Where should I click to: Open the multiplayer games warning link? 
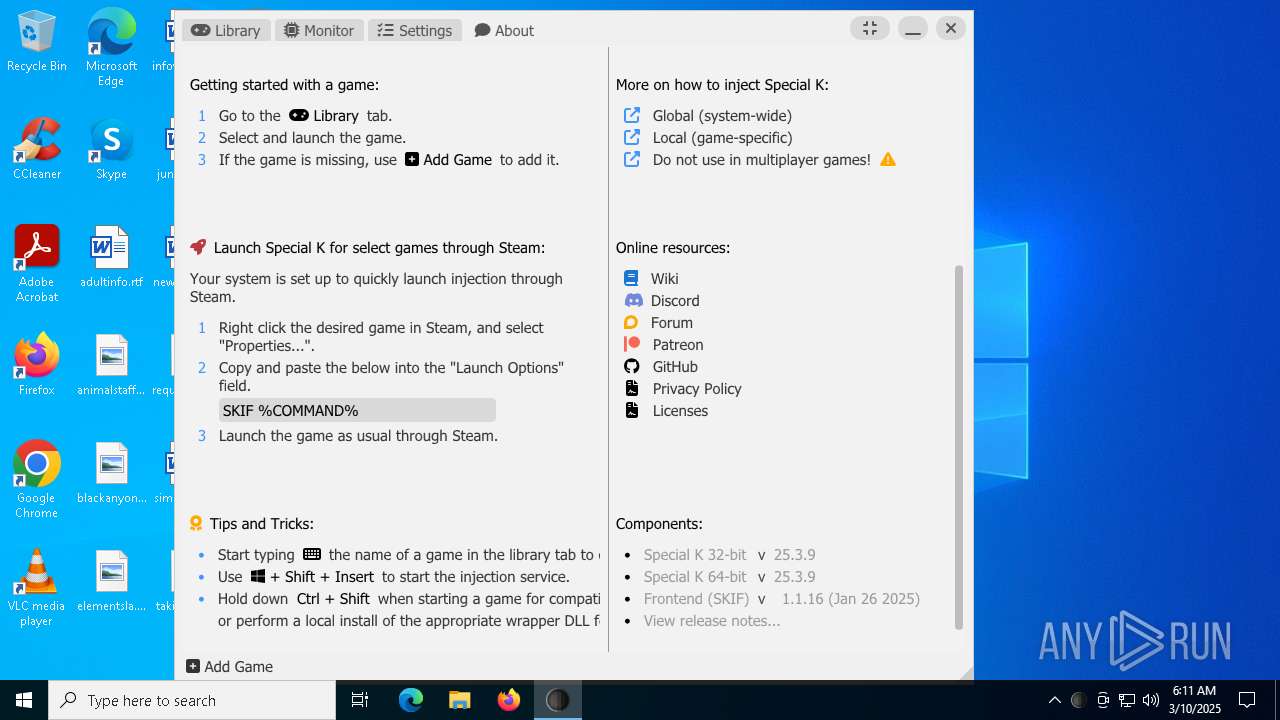coord(761,160)
